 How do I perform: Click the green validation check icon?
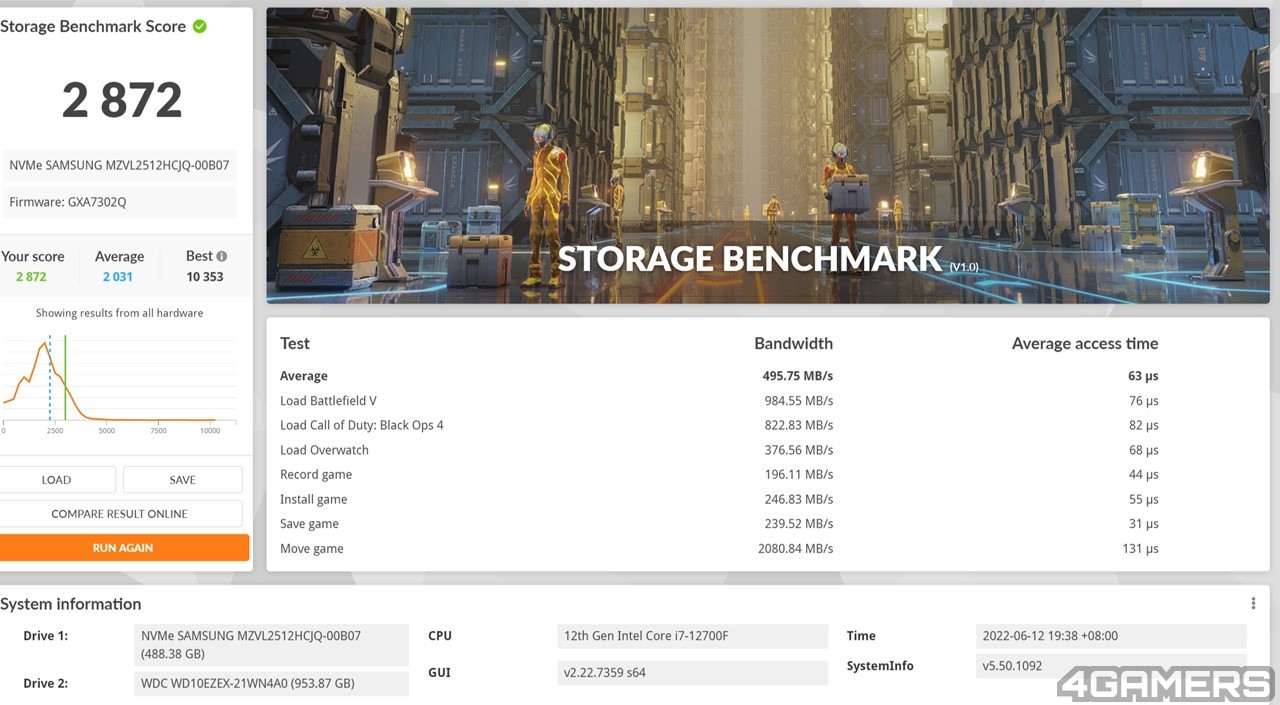tap(200, 27)
